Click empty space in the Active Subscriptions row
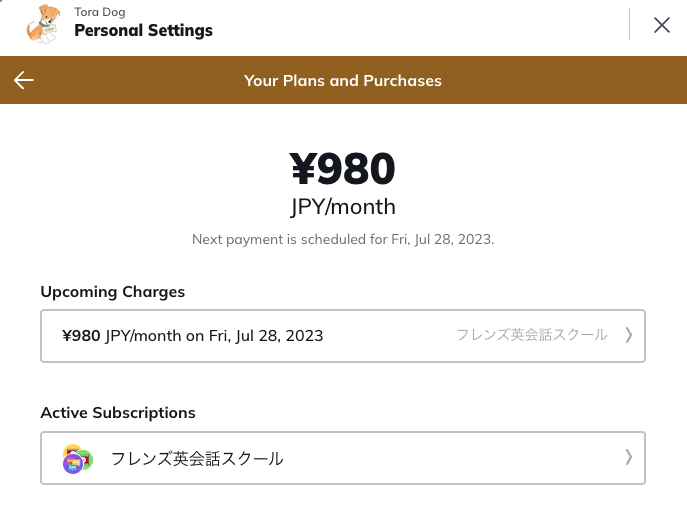 tap(450, 459)
